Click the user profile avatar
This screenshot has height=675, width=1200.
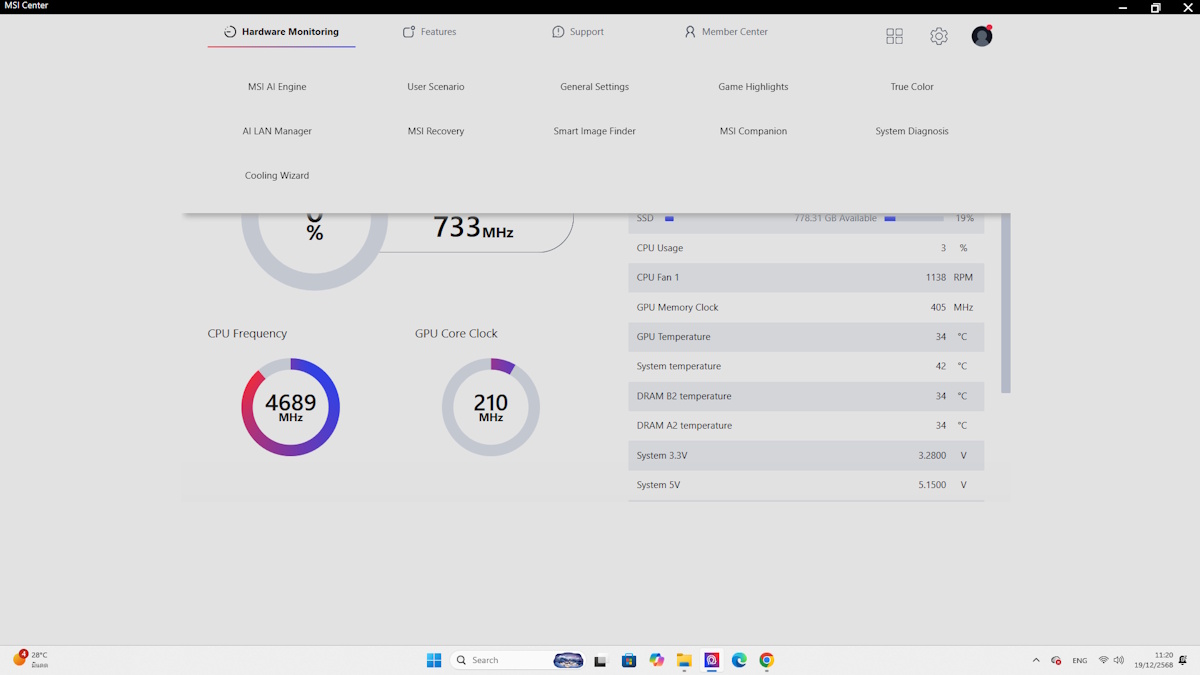click(982, 36)
